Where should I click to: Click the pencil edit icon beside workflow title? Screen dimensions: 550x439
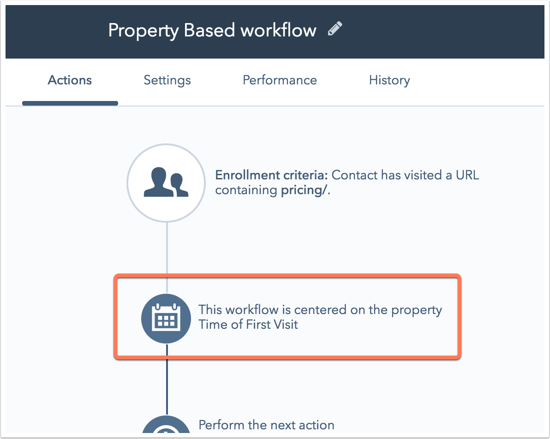pyautogui.click(x=335, y=29)
